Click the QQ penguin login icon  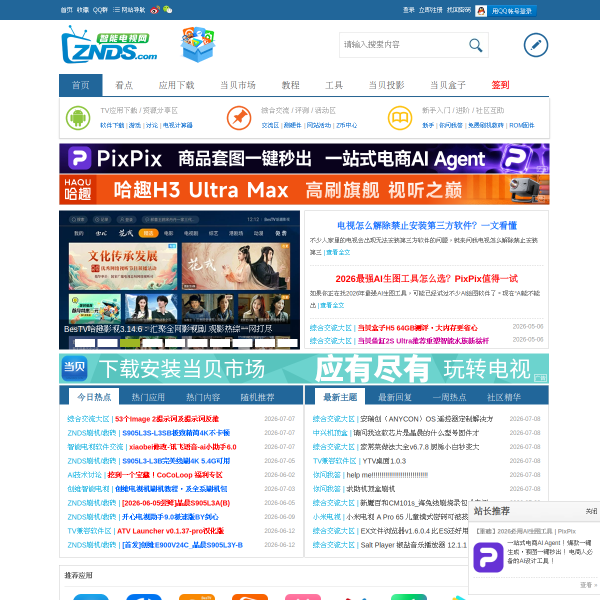click(x=481, y=11)
